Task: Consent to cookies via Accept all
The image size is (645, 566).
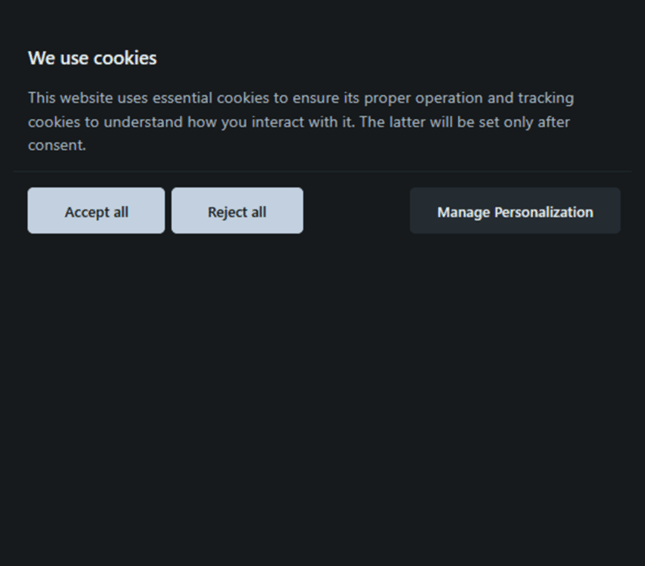Action: tap(96, 211)
